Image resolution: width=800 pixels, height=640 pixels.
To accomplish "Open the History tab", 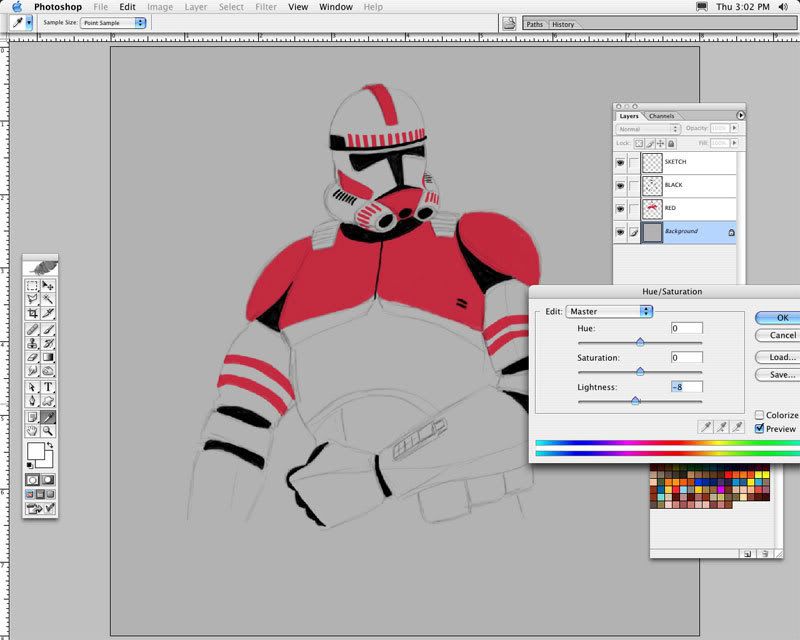I will tap(563, 24).
